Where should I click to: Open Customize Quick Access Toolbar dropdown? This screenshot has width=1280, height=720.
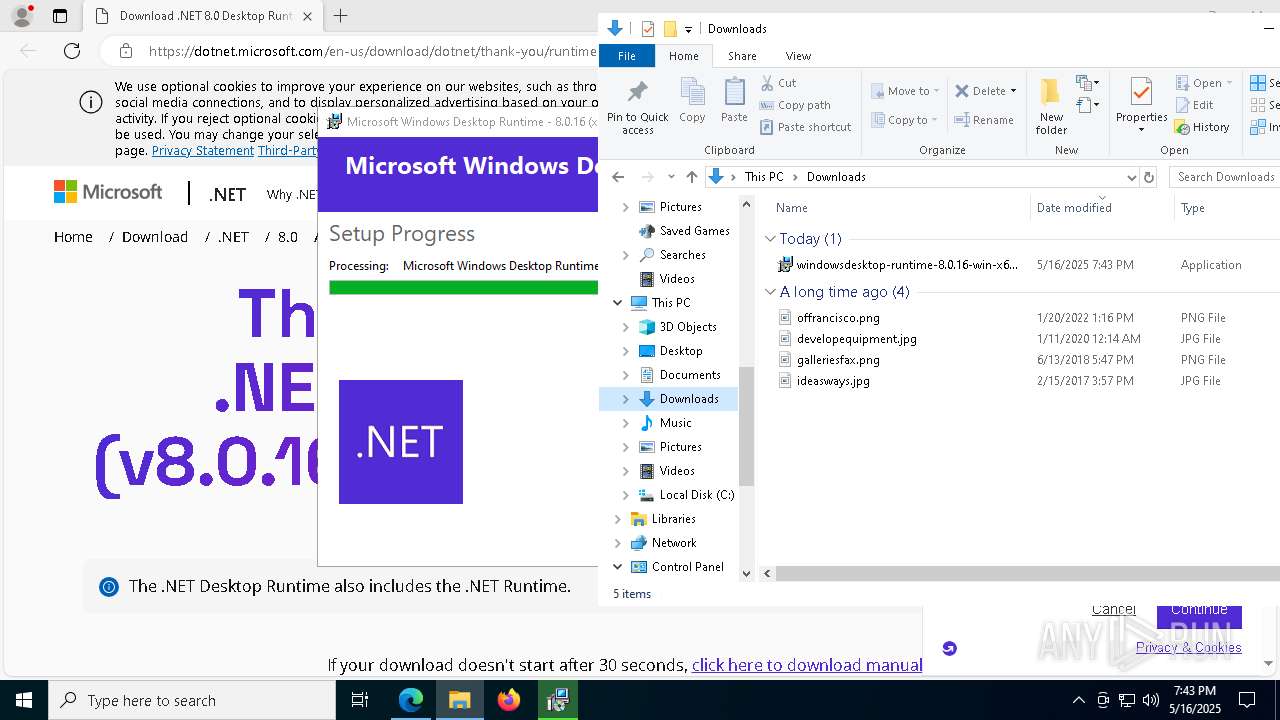coord(688,30)
